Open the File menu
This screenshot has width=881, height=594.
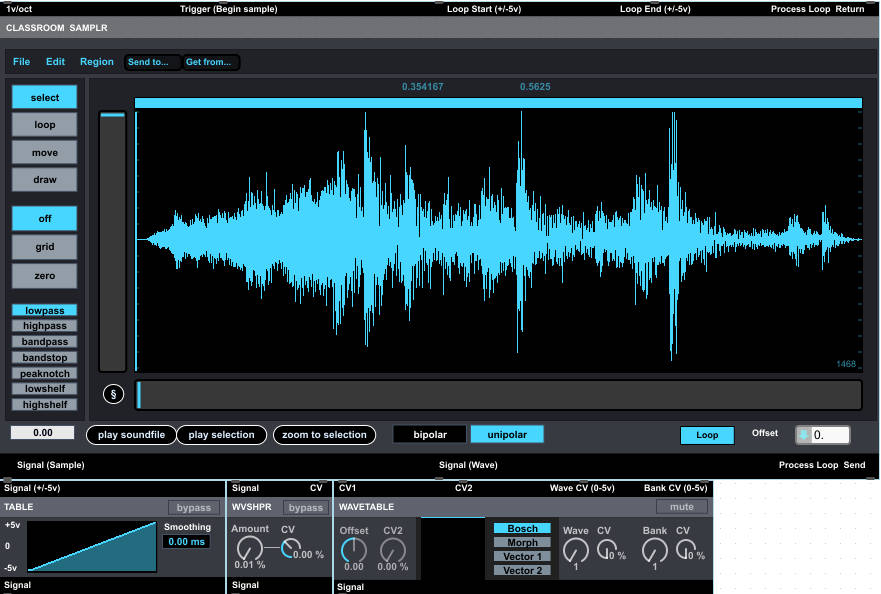coord(21,62)
